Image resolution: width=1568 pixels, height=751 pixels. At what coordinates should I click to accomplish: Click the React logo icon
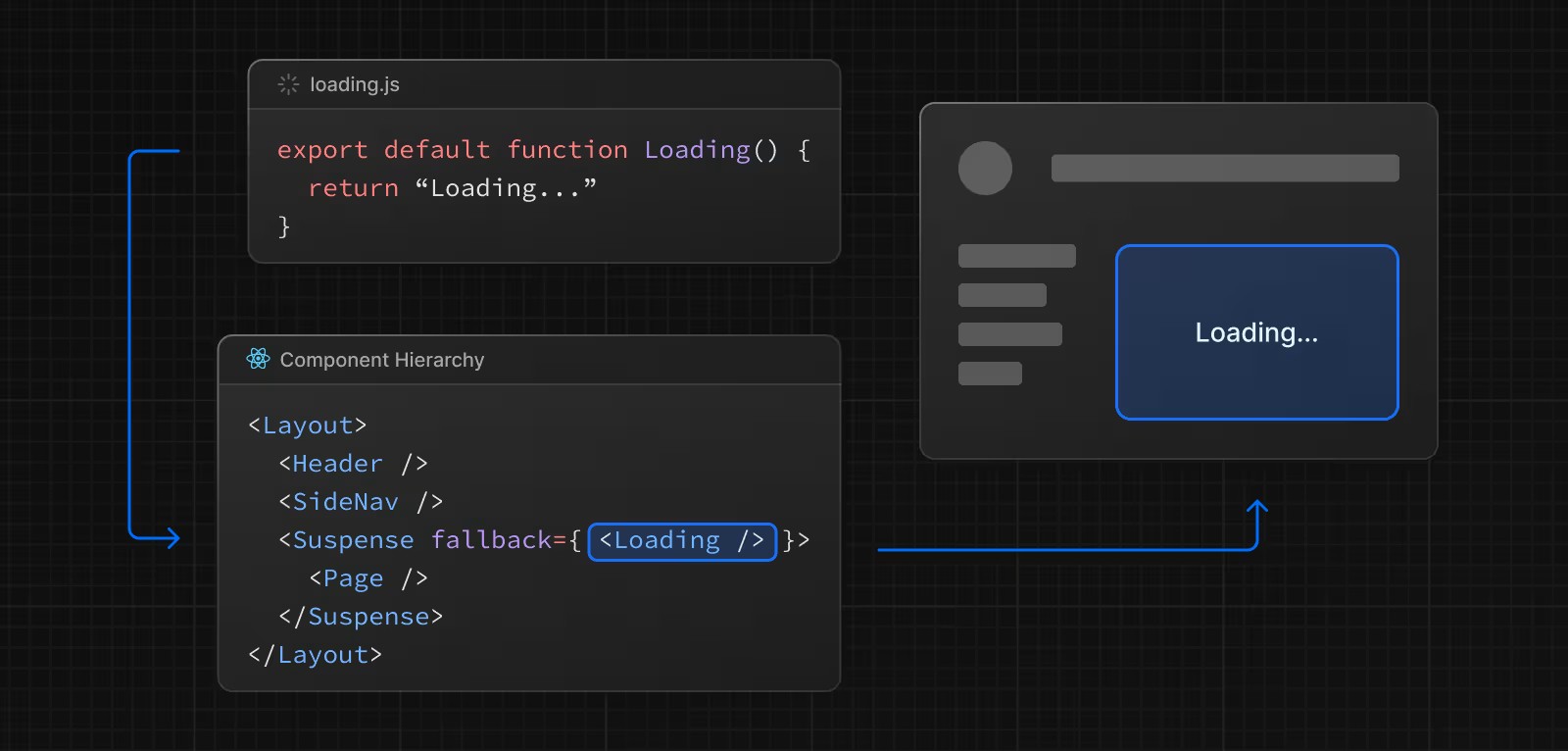258,359
